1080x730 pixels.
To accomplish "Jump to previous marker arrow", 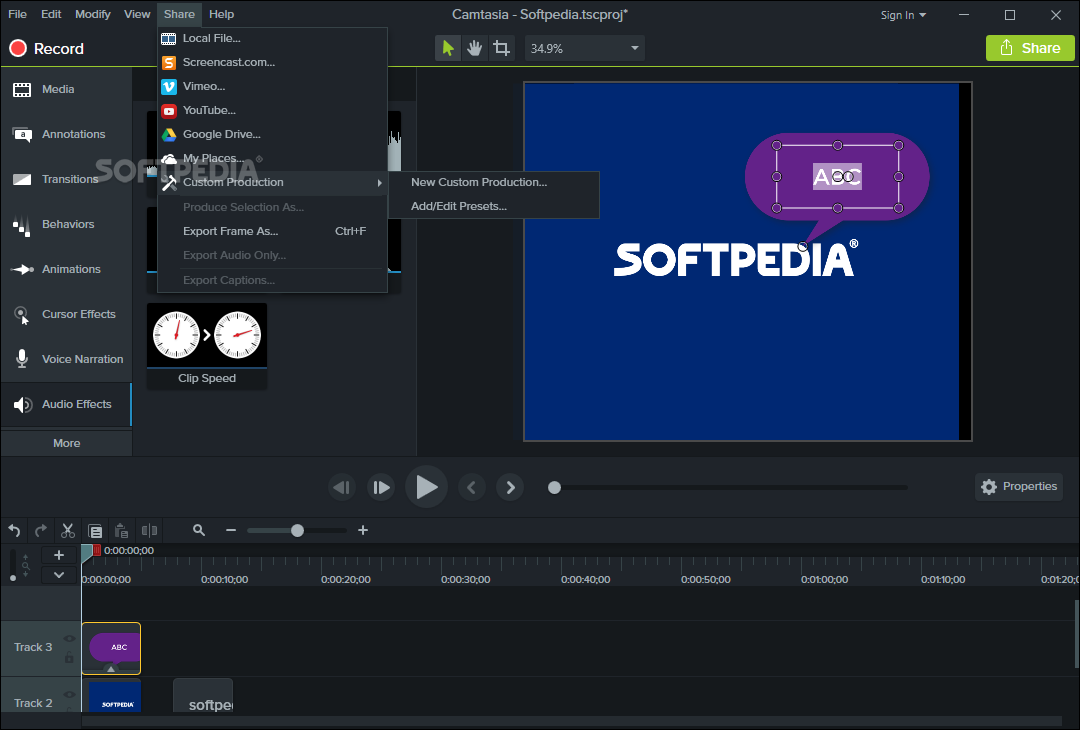I will (x=471, y=488).
